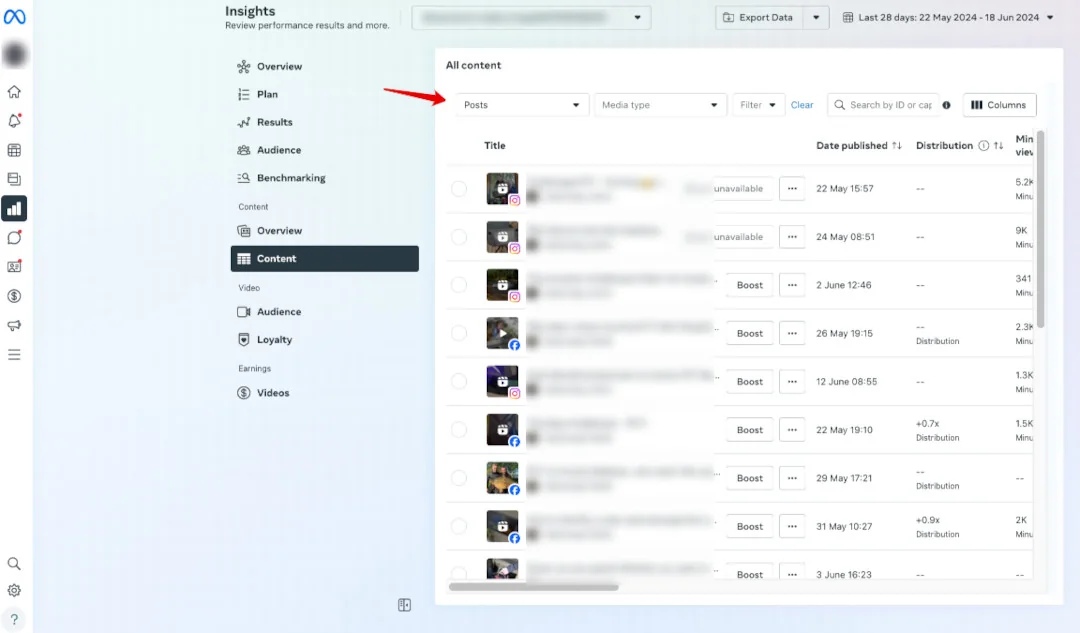Select the post published 31 May 10:27
The width and height of the screenshot is (1080, 633).
coord(459,526)
